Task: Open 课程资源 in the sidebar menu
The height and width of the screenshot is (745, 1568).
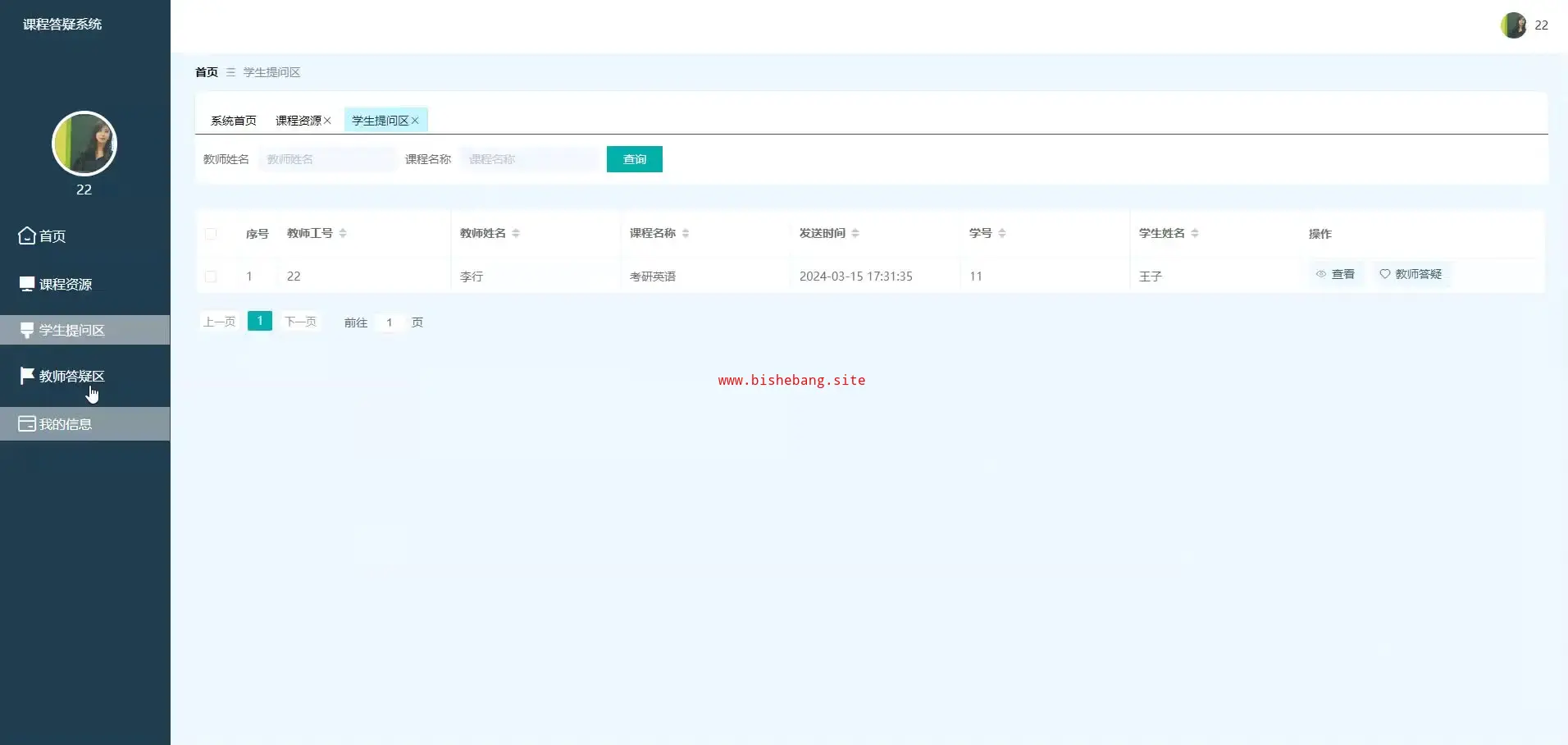Action: tap(85, 284)
